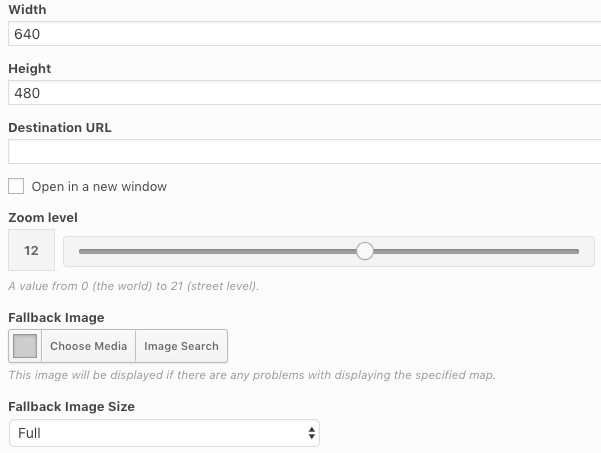
Task: Click the Zoom level heading label
Action: [43, 217]
